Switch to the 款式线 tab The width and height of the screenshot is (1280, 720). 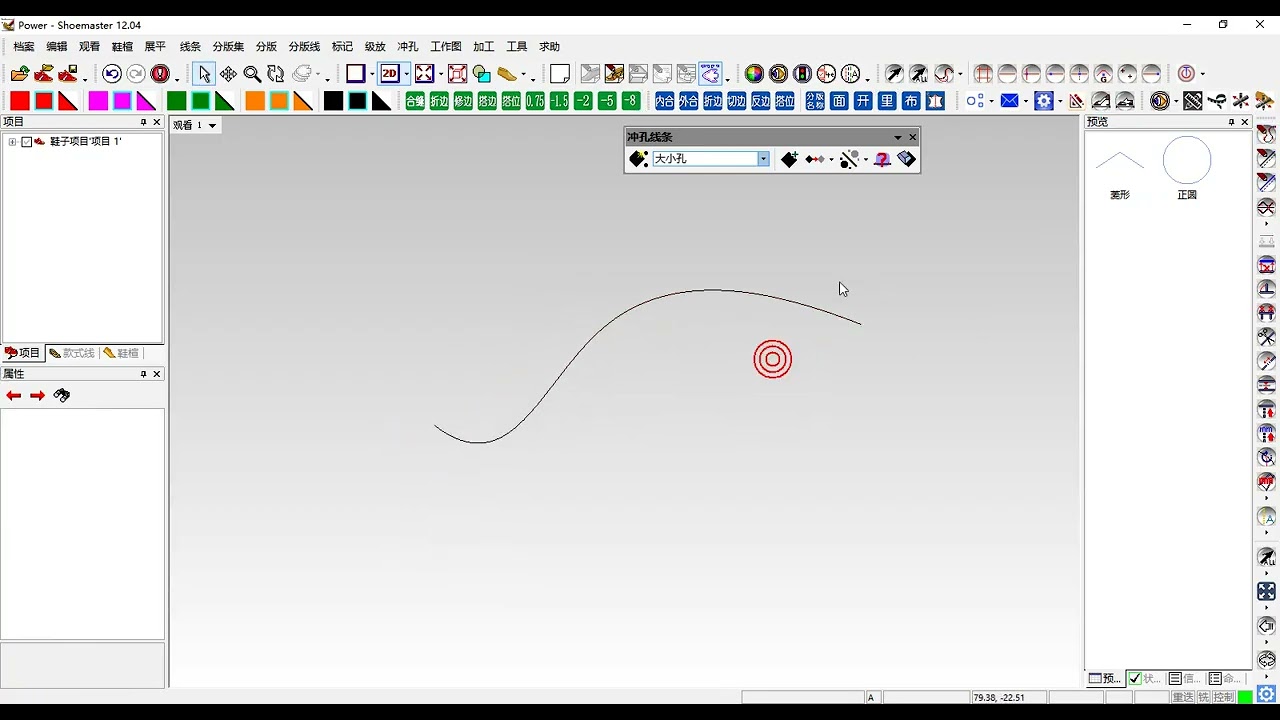click(x=72, y=353)
